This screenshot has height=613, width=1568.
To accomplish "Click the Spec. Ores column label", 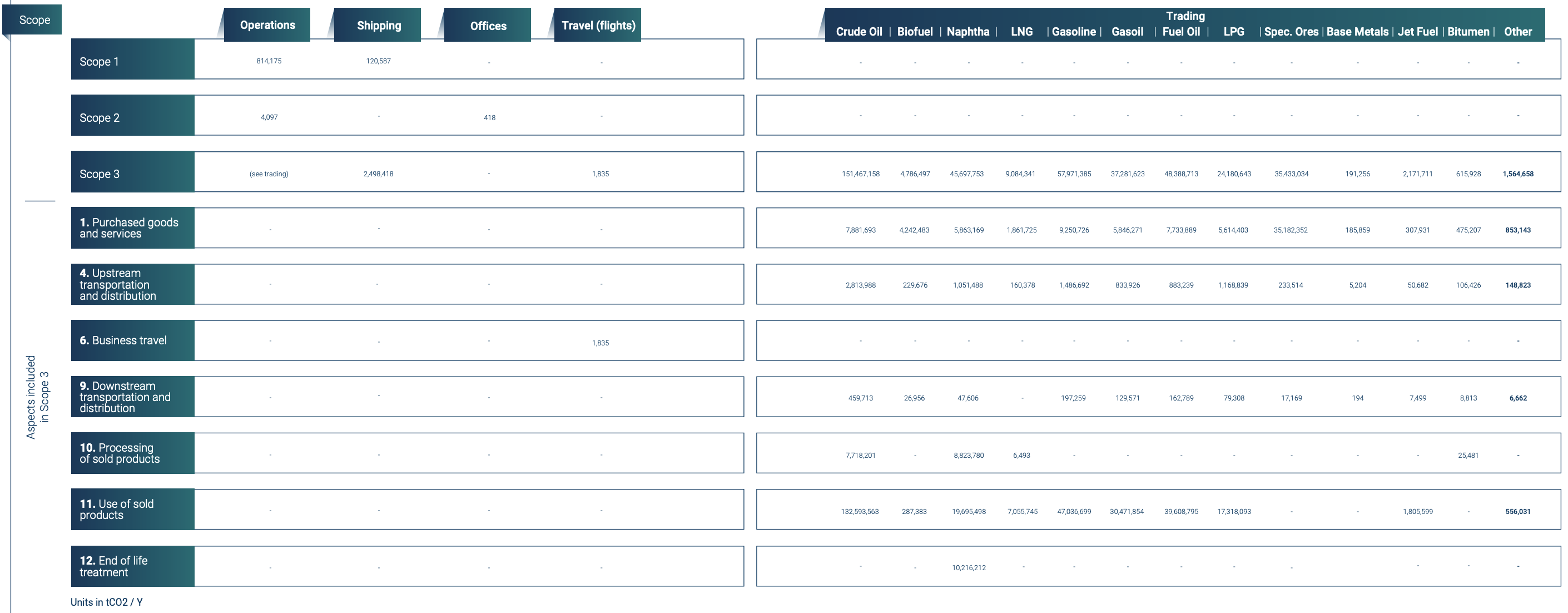I will click(x=1291, y=32).
